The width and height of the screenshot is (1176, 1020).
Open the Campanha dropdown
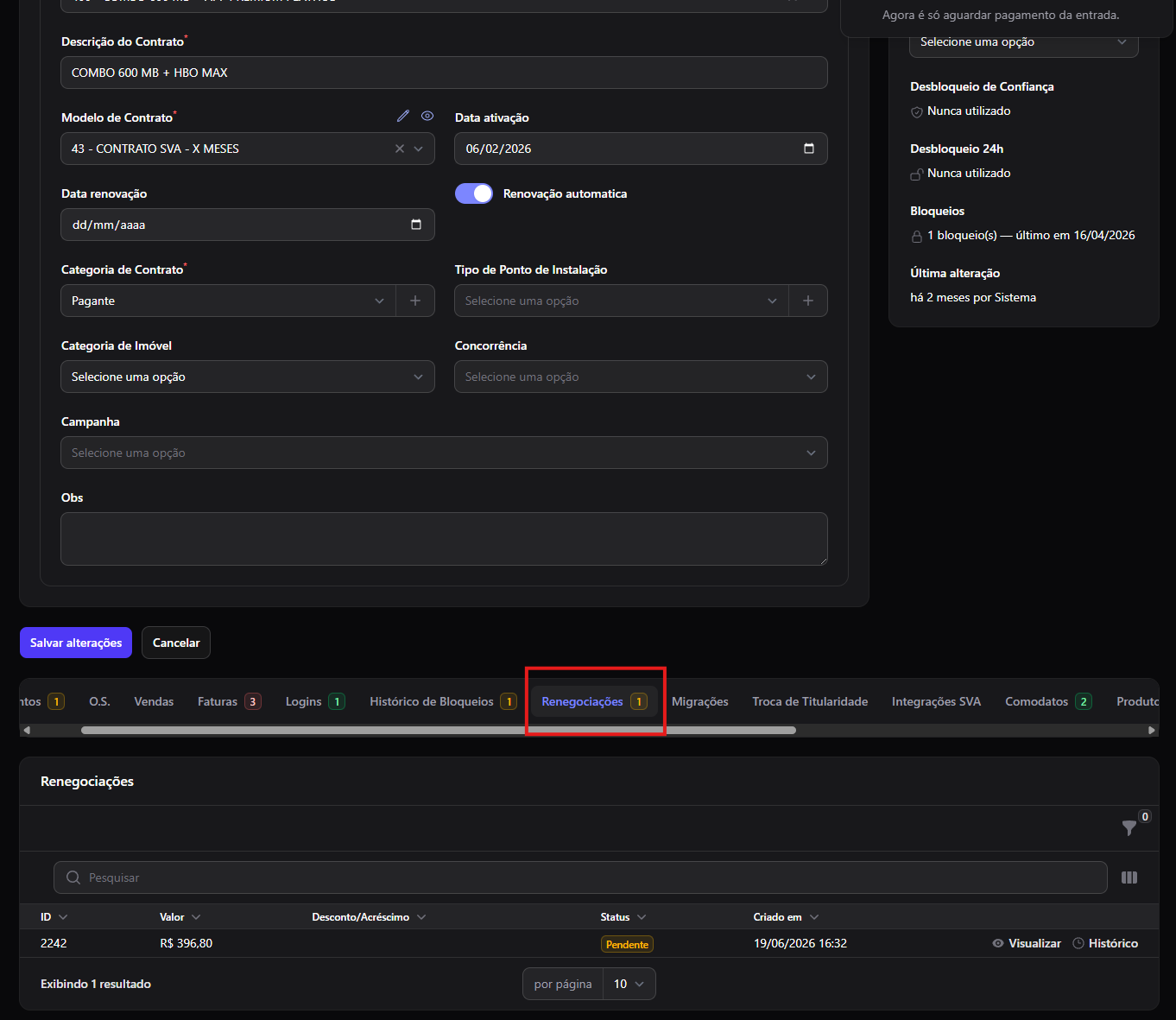coord(444,453)
